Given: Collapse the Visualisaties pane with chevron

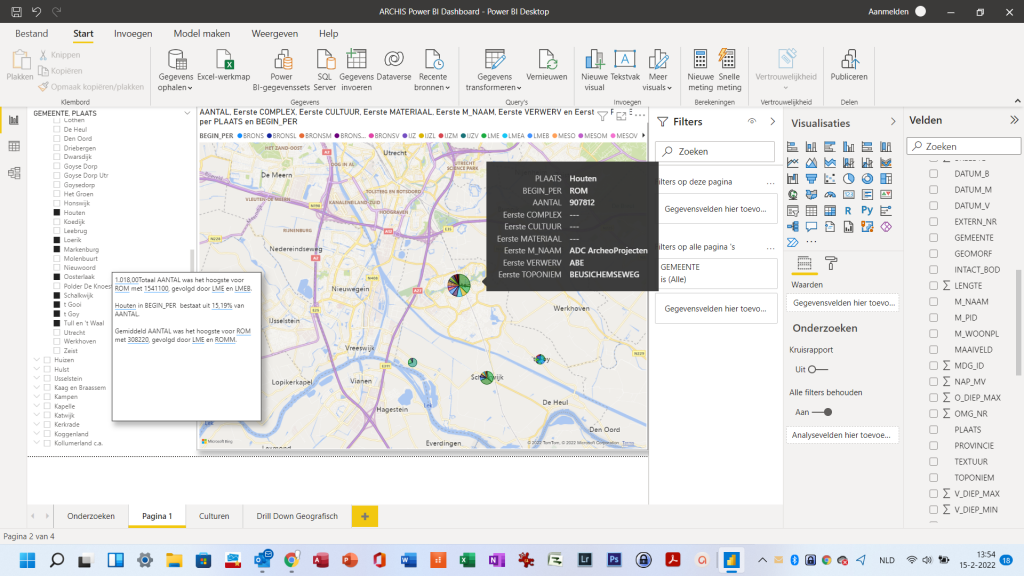Looking at the screenshot, I should [893, 121].
